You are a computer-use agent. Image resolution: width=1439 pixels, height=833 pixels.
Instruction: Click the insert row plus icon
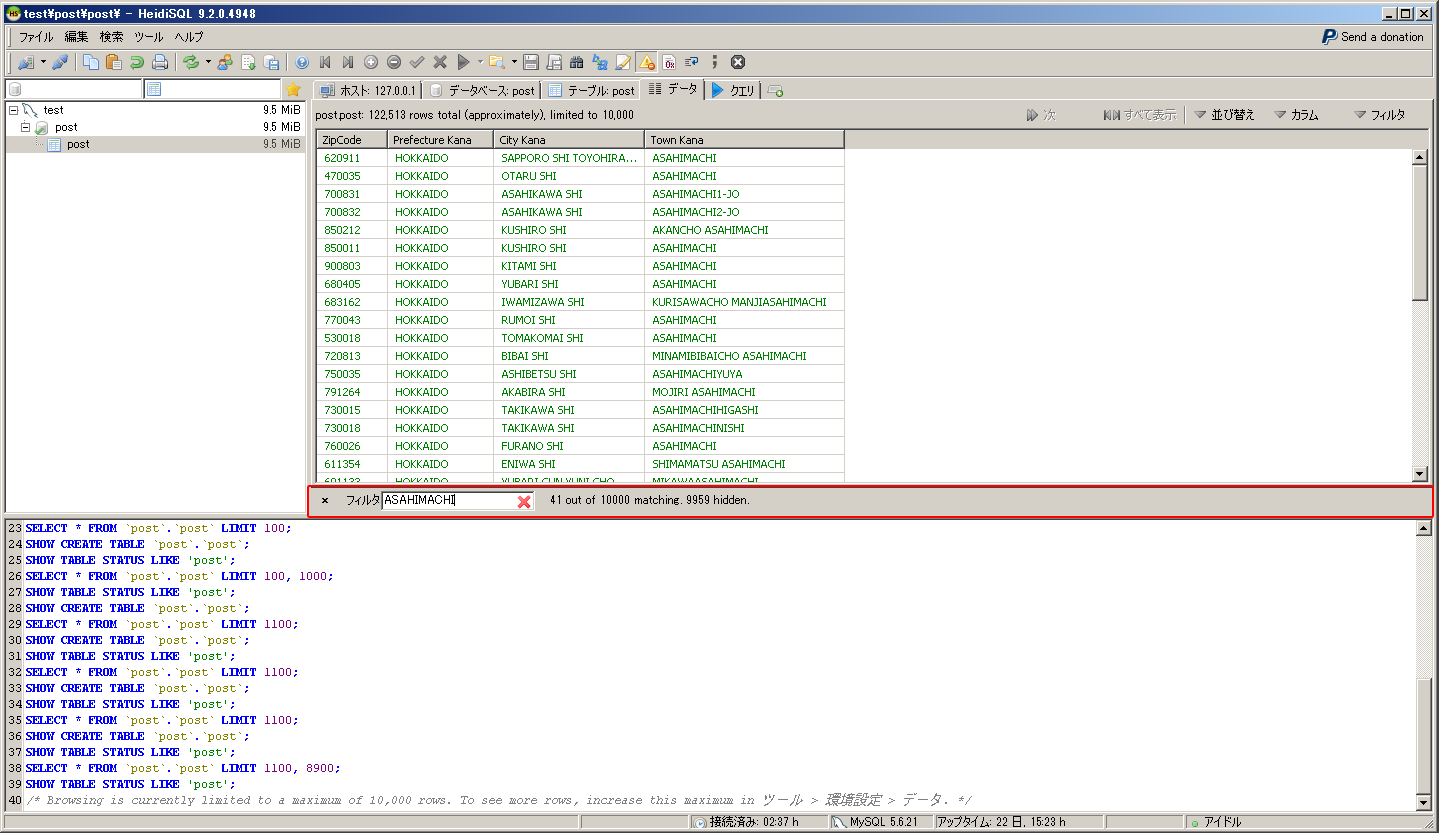point(371,62)
